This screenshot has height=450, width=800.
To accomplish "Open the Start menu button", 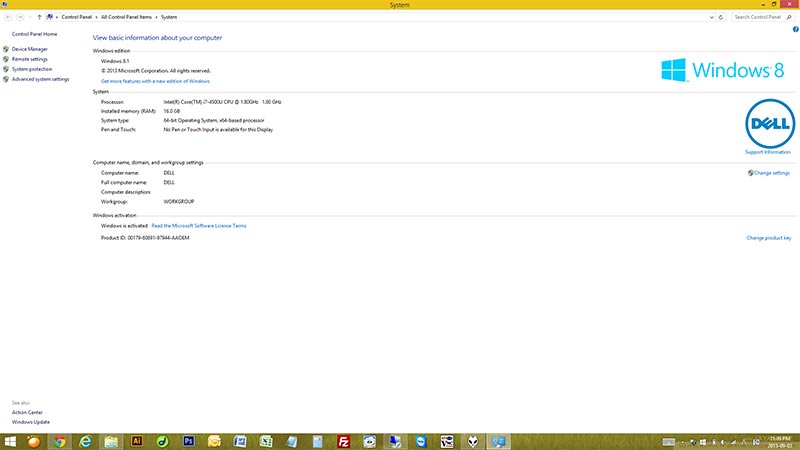I will point(10,441).
